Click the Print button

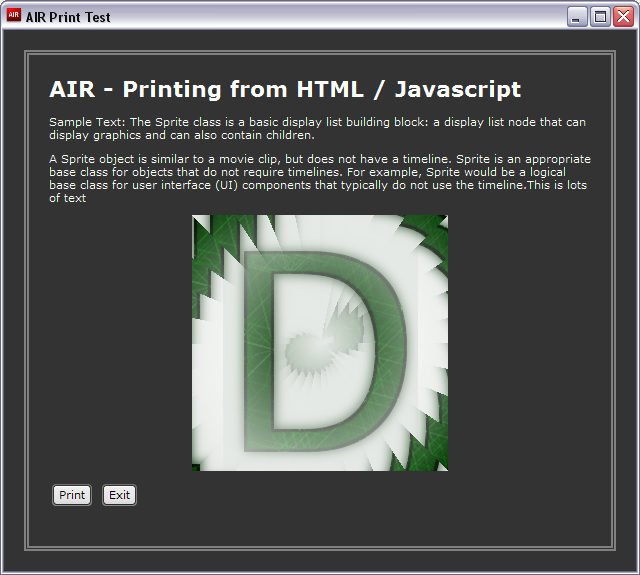click(72, 495)
